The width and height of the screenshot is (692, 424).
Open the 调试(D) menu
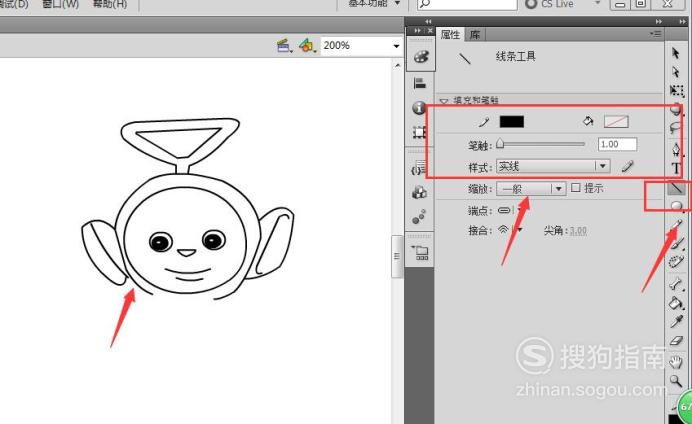pyautogui.click(x=14, y=4)
